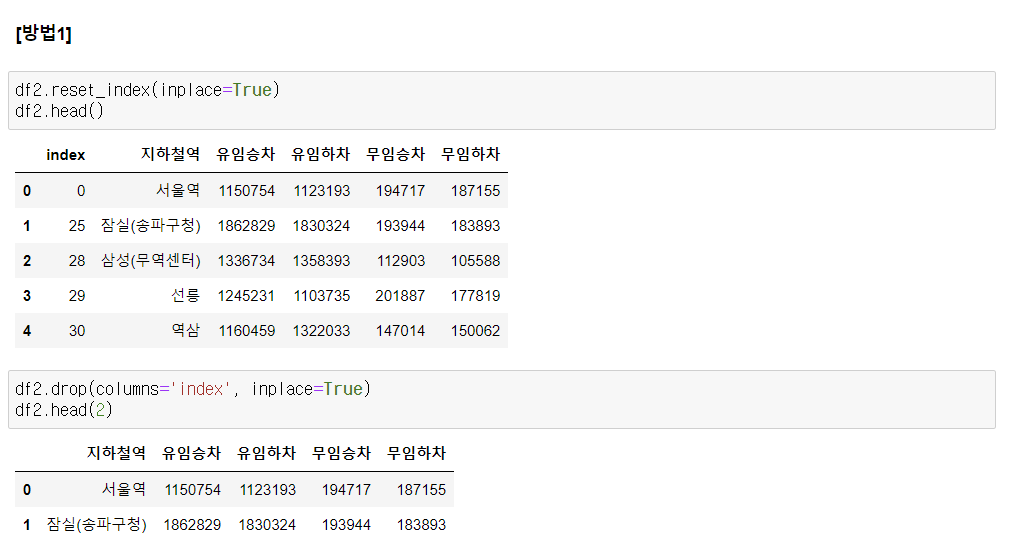Select the 지하철역 header in the second table
Screen dimensions: 1012x547
pos(116,453)
